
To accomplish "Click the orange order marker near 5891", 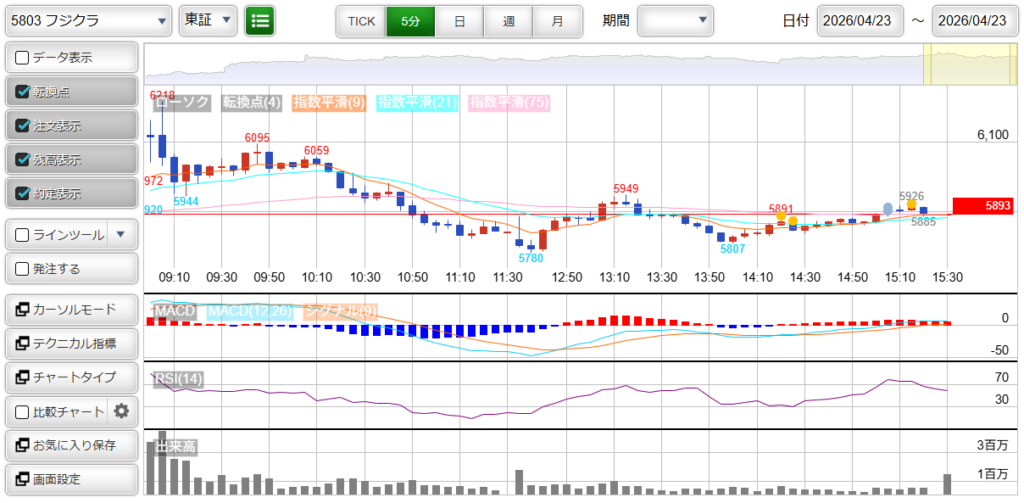I will pos(780,216).
